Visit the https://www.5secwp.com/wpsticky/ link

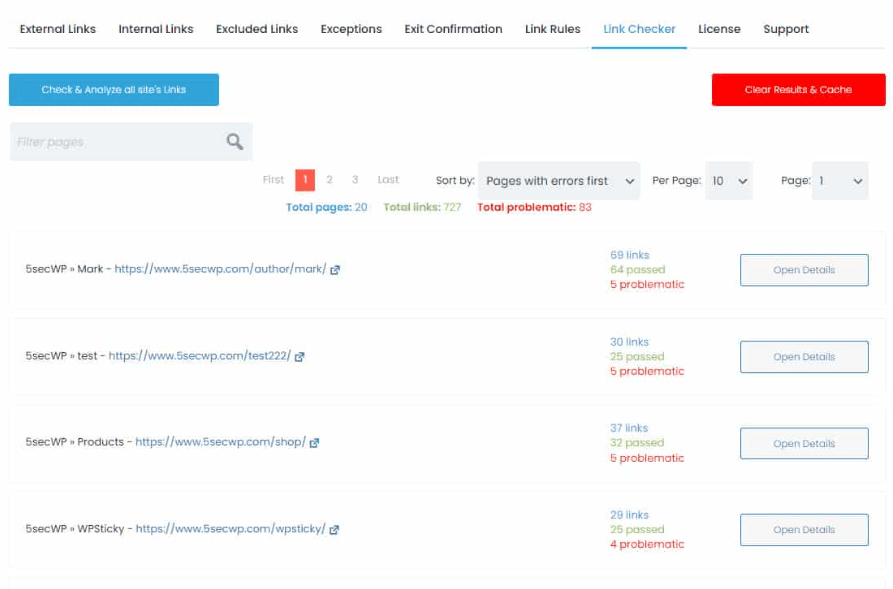pyautogui.click(x=231, y=529)
